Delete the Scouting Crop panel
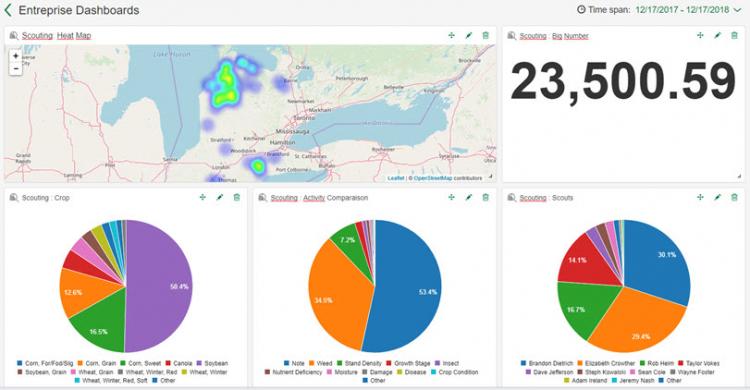750x390 pixels. [x=237, y=197]
